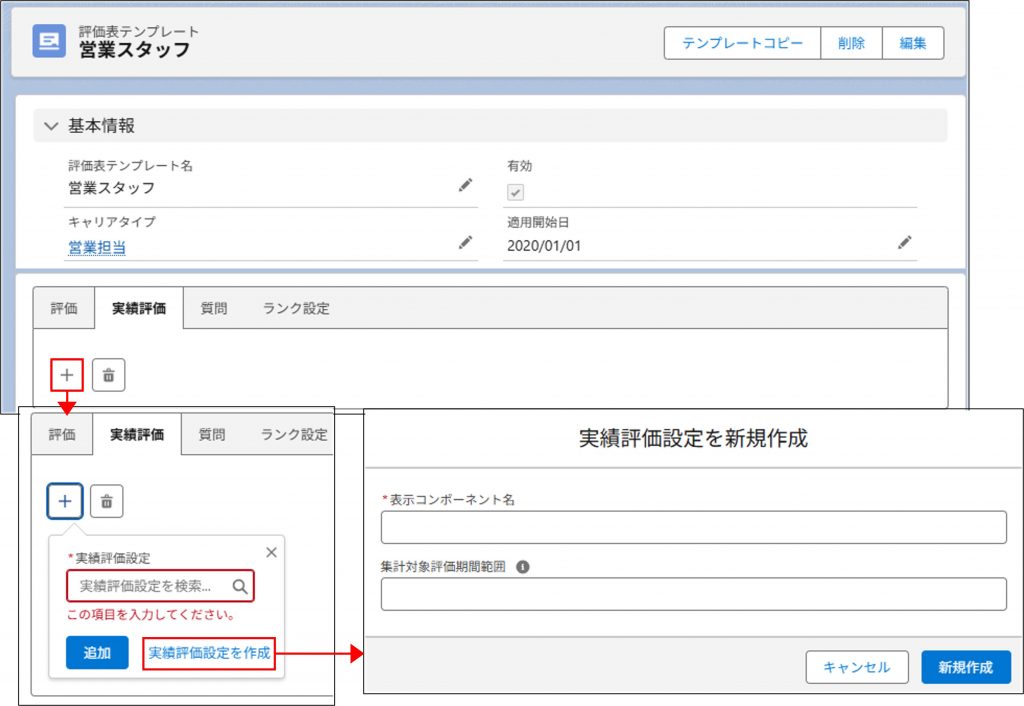Edit the 評価表テンプレート名 field via pencil icon
The width and height of the screenshot is (1024, 706).
click(465, 185)
